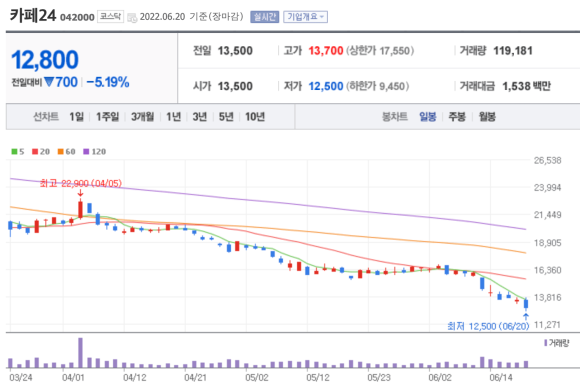Image resolution: width=580 pixels, height=389 pixels.
Task: Click the calendar icon beside the date
Action: [x=132, y=17]
